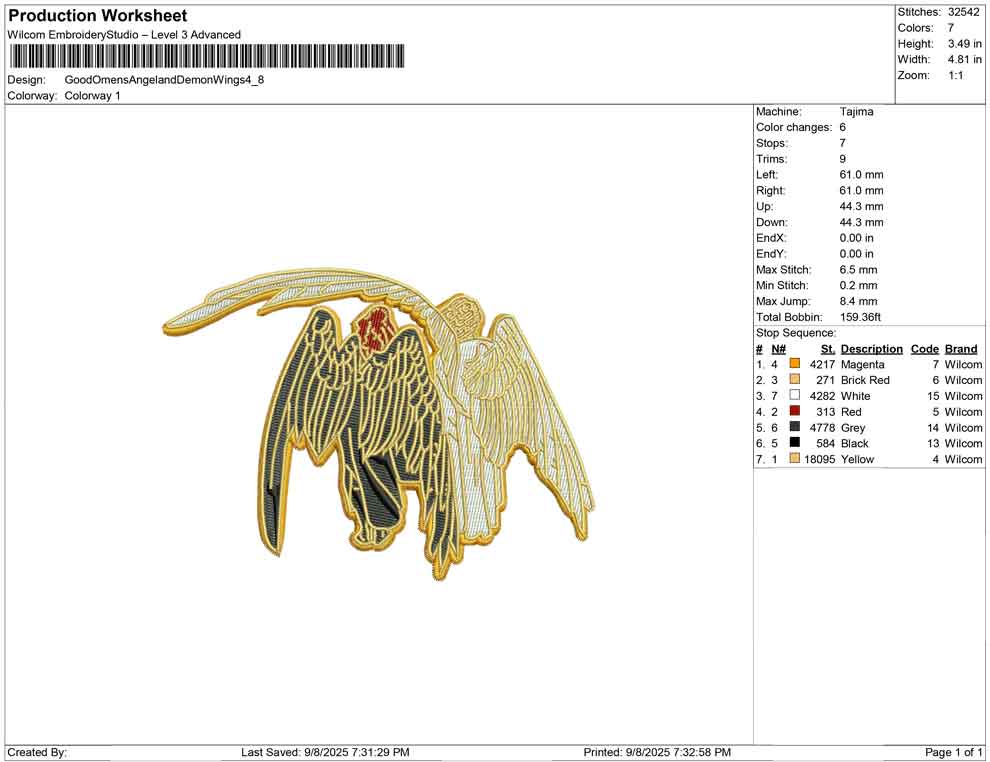Click the Max Jump value '8.4 mm'
Screen dimensions: 990x762
[859, 301]
